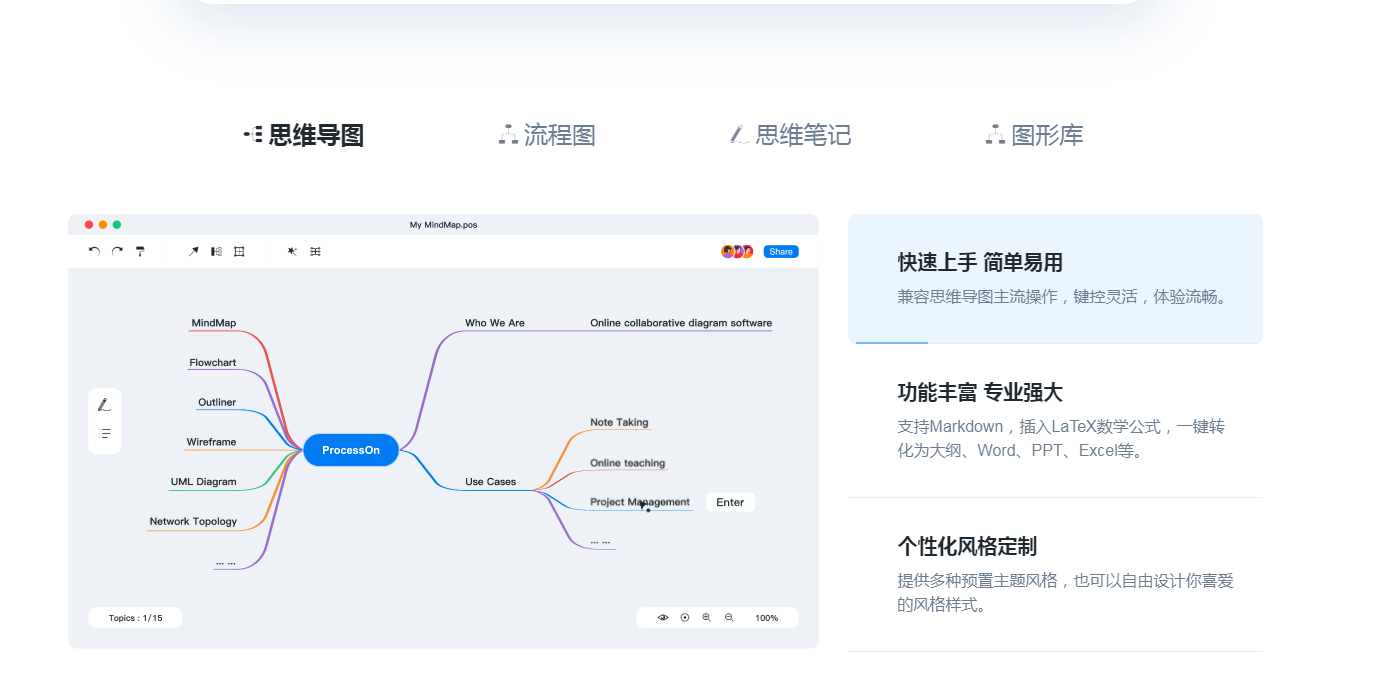
Task: Select the 快速上手 简单易用 feature card
Action: [x=1055, y=279]
